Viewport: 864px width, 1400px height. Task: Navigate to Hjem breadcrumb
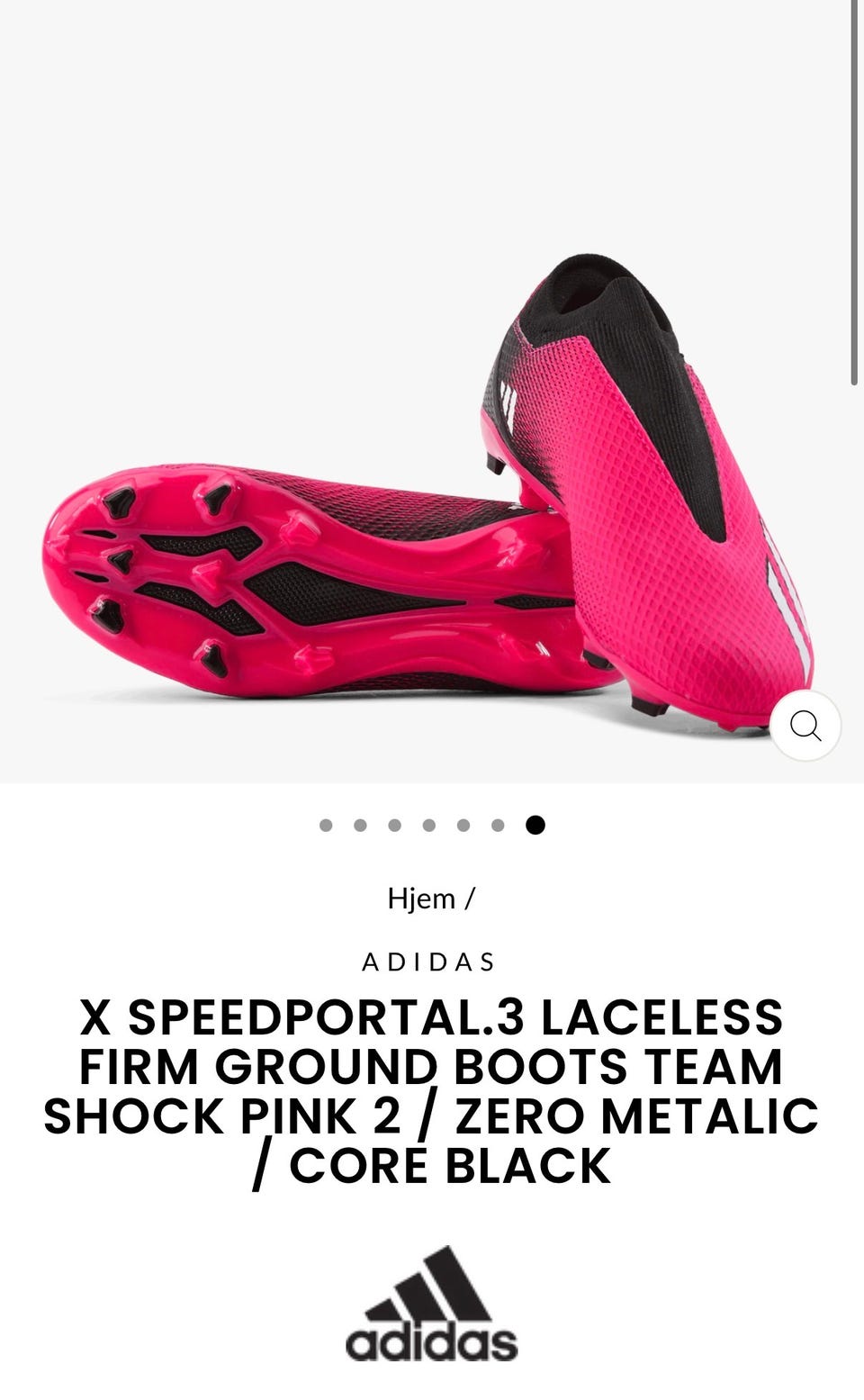(421, 899)
